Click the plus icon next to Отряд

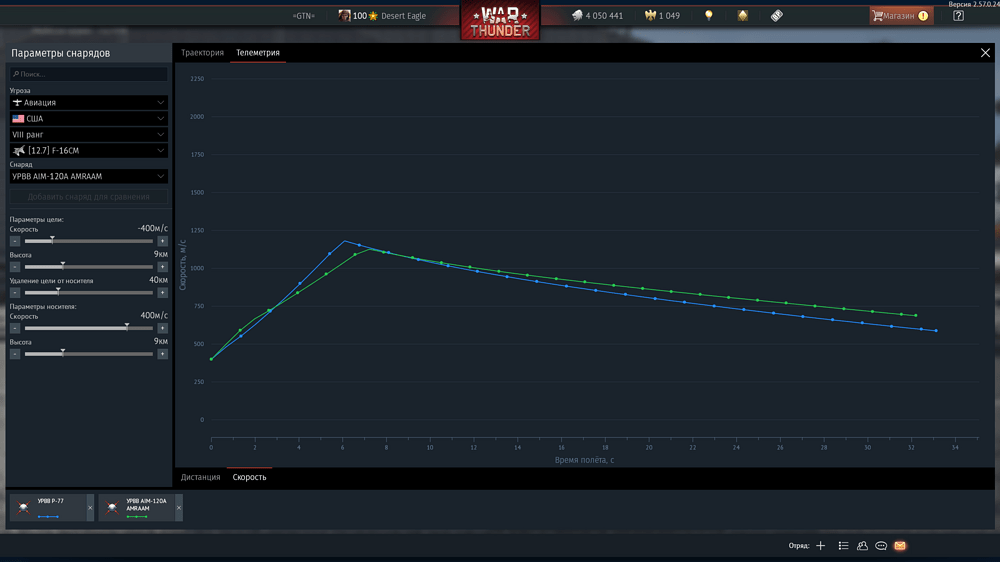click(821, 545)
